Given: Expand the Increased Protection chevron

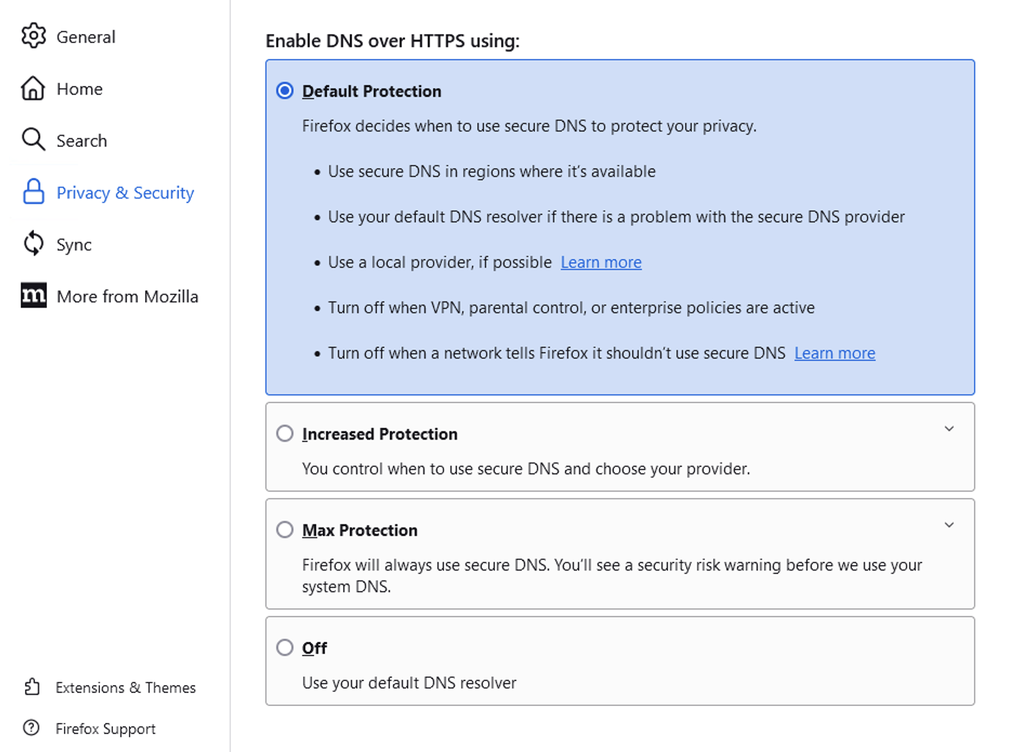Looking at the screenshot, I should click(x=949, y=429).
